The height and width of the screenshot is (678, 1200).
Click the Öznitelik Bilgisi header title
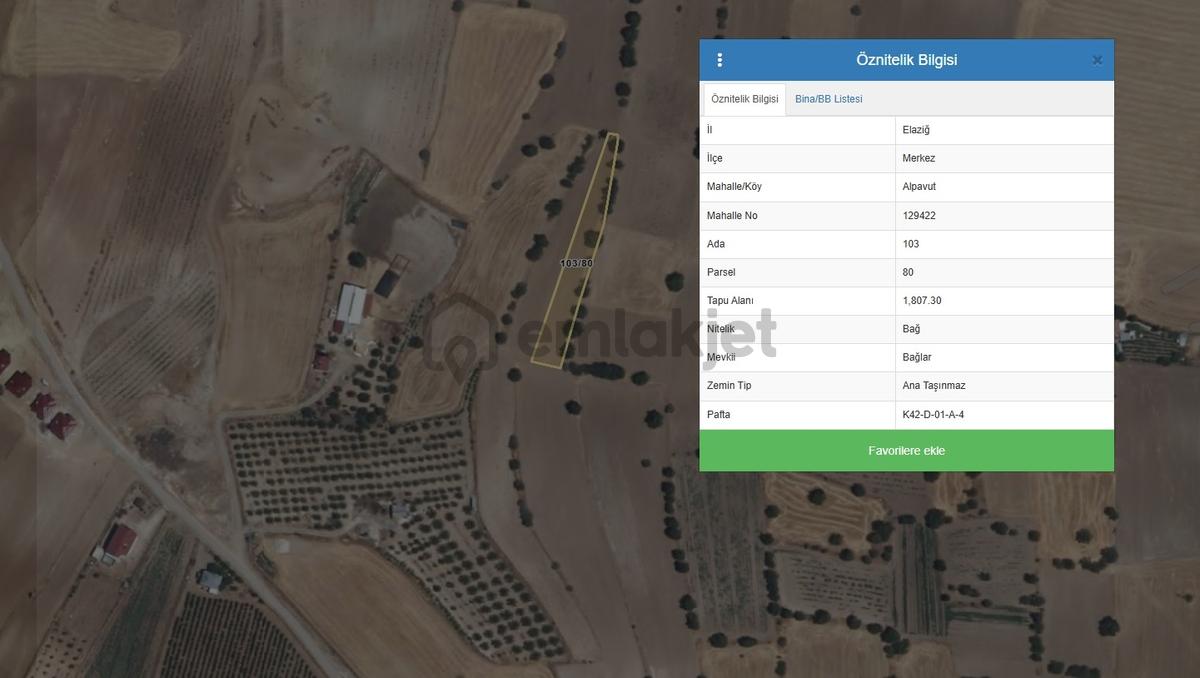(906, 60)
